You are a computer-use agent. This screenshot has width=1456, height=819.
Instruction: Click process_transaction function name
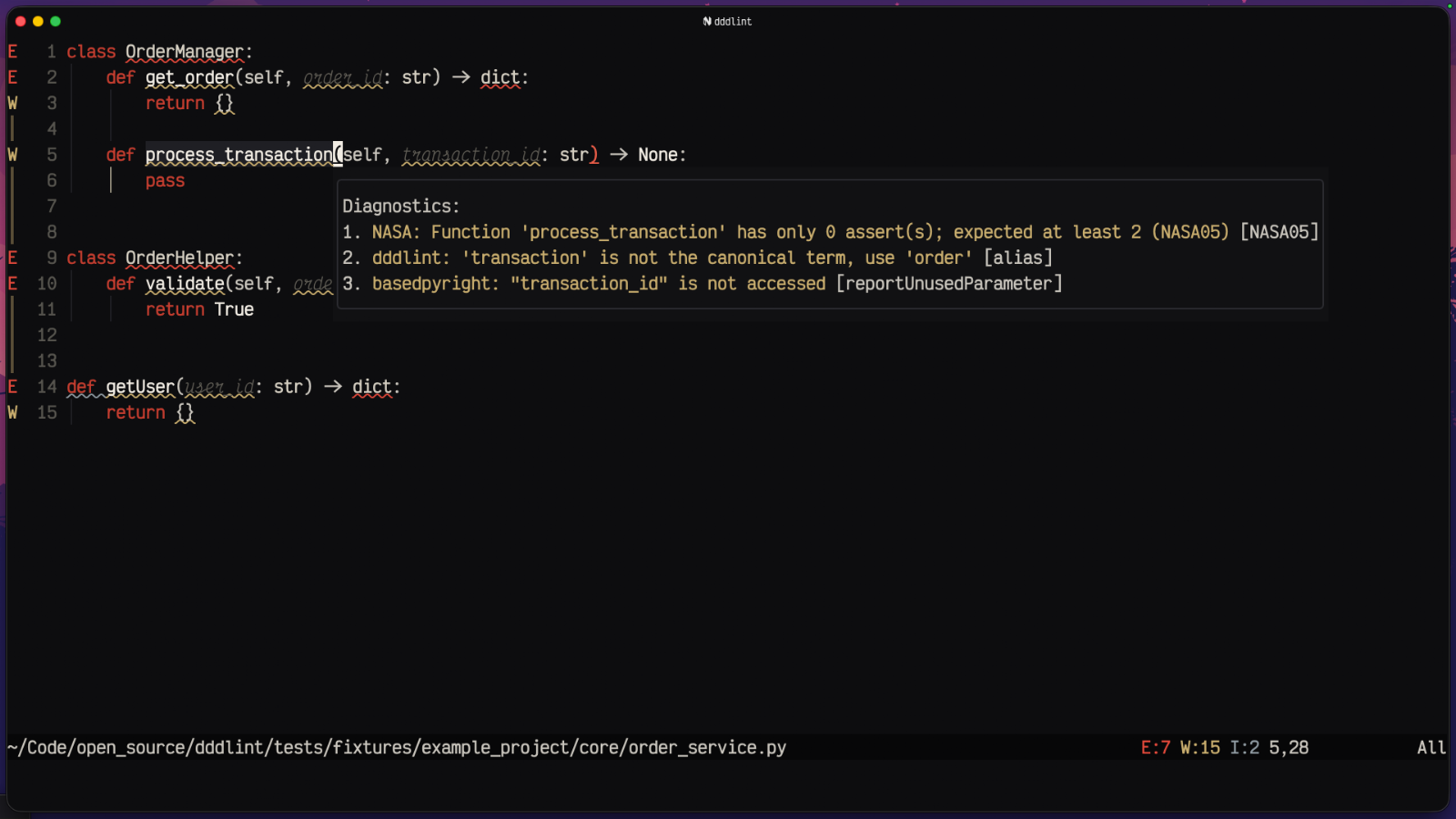pyautogui.click(x=239, y=155)
